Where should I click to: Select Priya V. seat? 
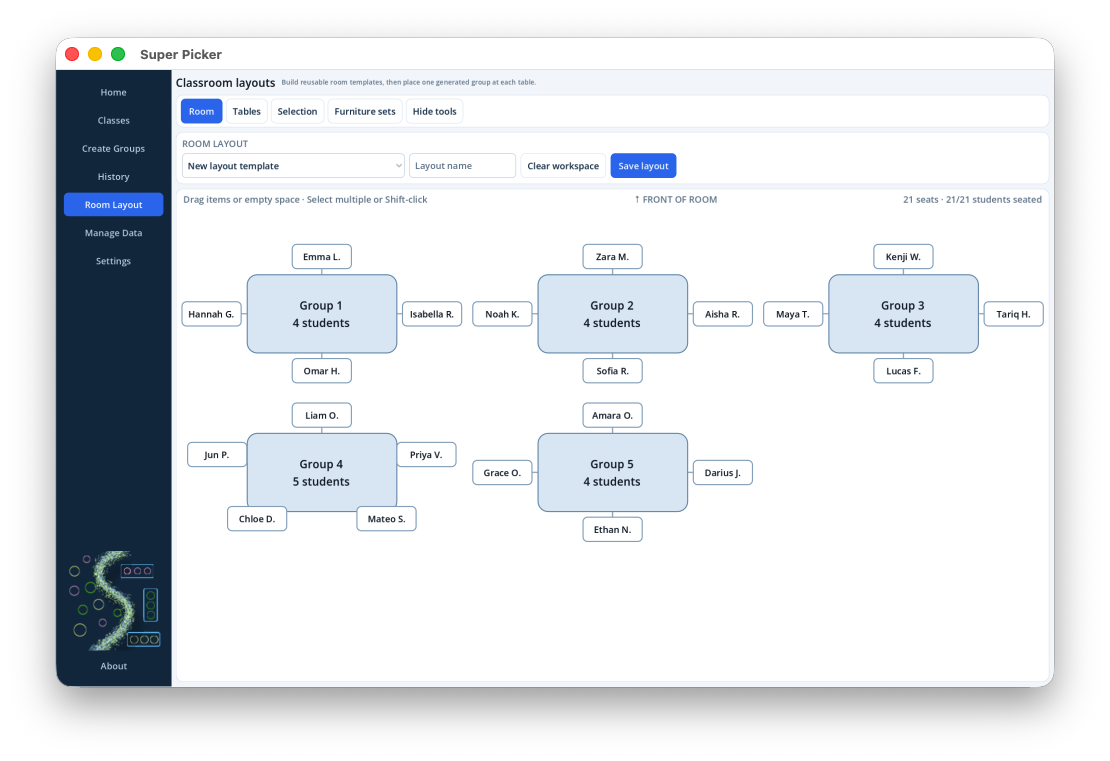click(426, 455)
